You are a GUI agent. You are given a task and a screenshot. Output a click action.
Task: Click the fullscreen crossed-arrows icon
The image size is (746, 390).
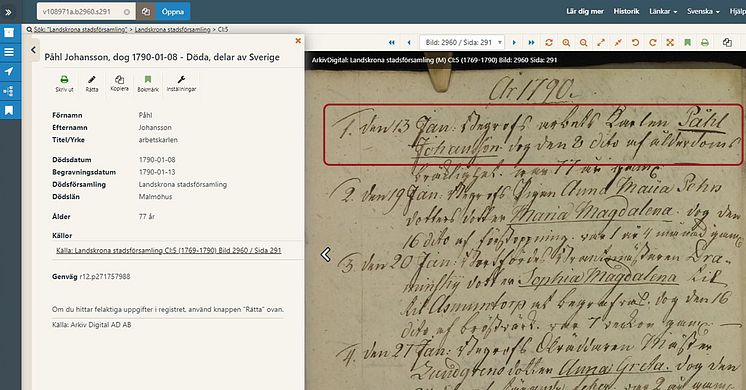coord(670,42)
